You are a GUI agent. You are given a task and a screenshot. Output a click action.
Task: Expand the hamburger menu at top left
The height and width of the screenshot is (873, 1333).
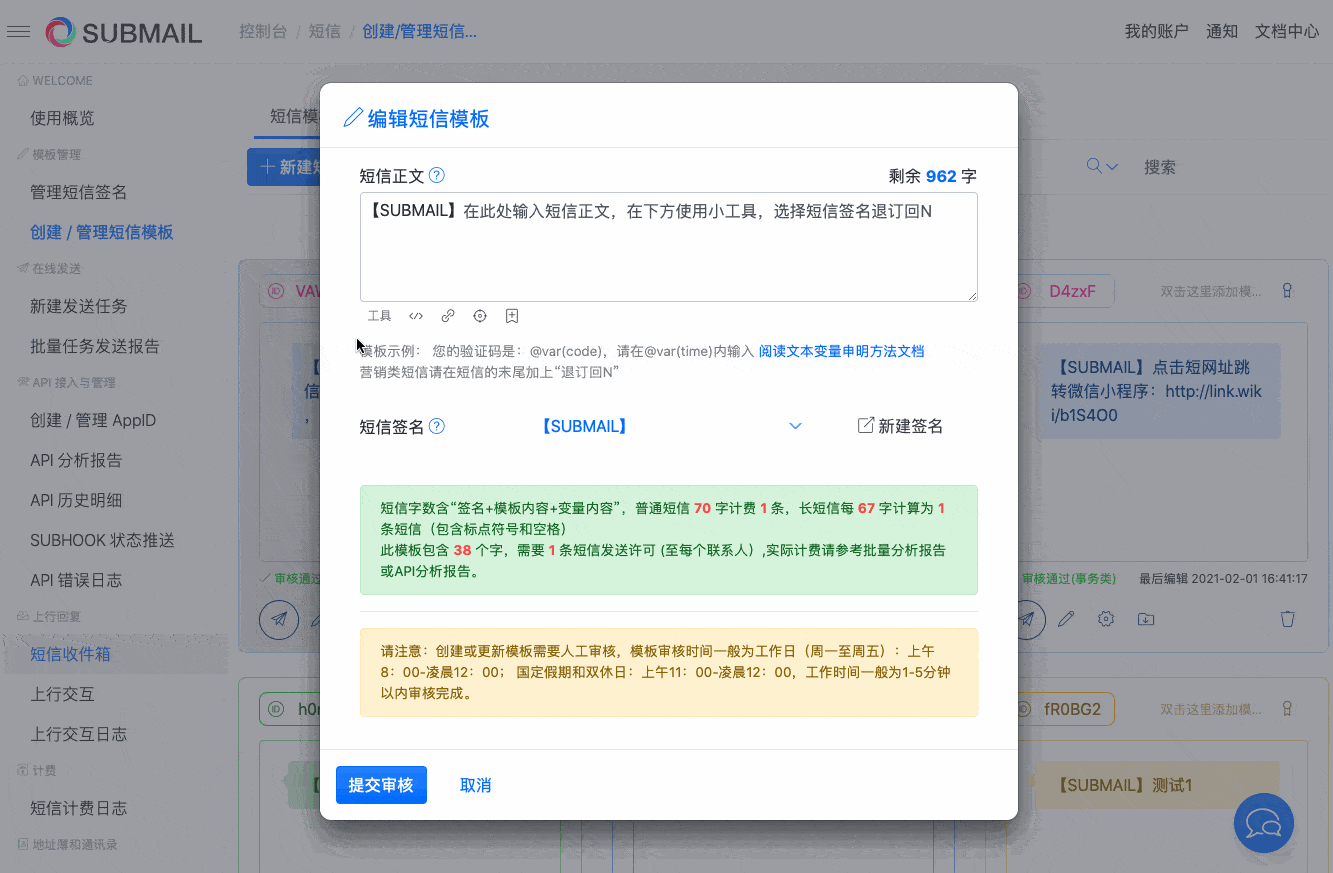pos(18,30)
